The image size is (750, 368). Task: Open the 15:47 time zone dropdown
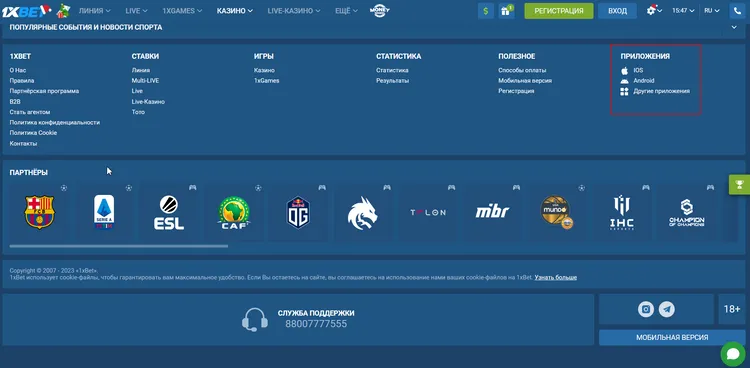[x=683, y=11]
